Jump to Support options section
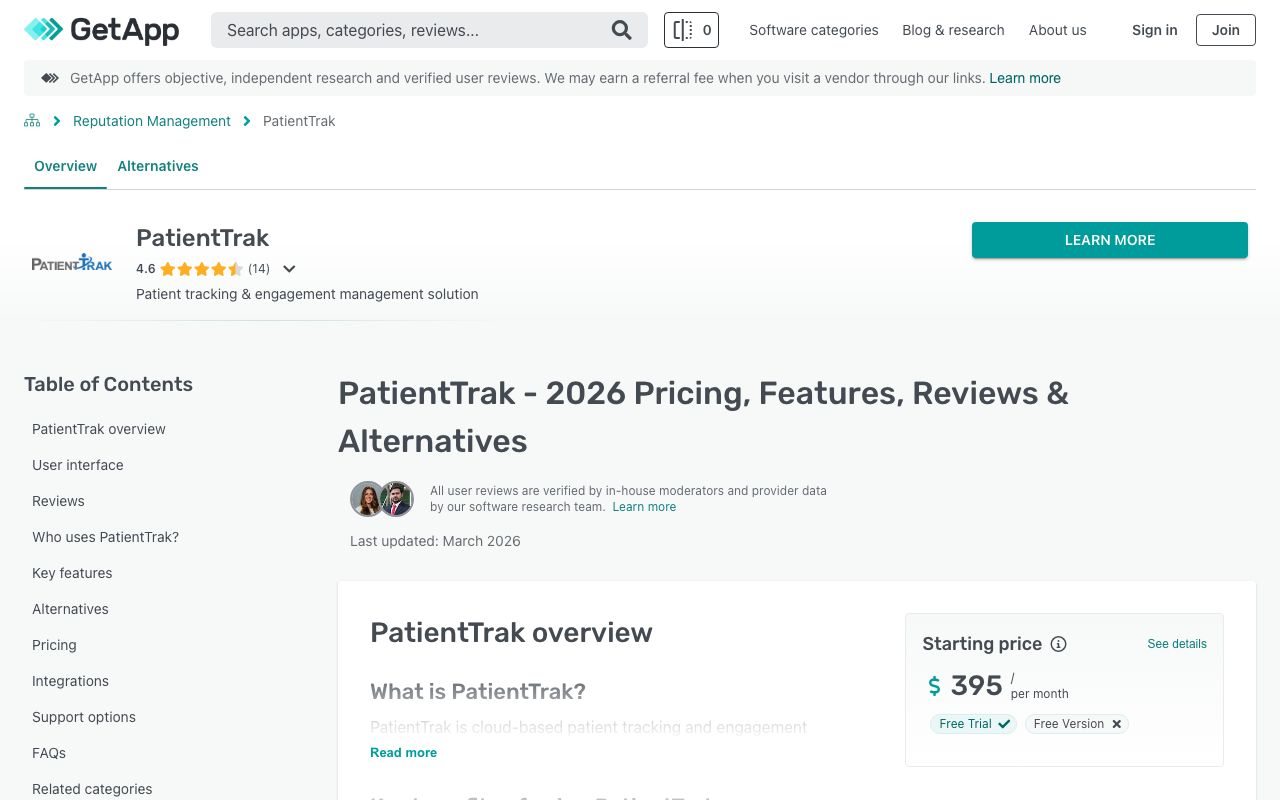This screenshot has width=1280, height=800. (84, 717)
